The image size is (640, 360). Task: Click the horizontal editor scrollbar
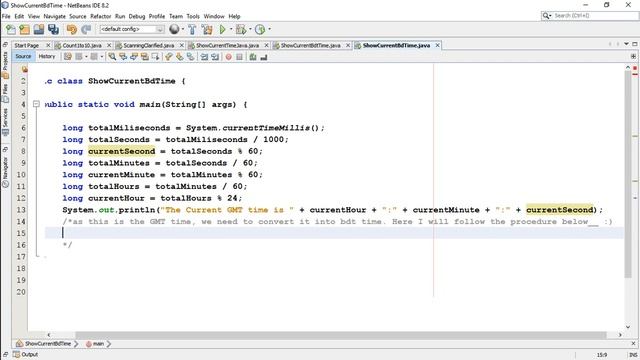pos(341,335)
